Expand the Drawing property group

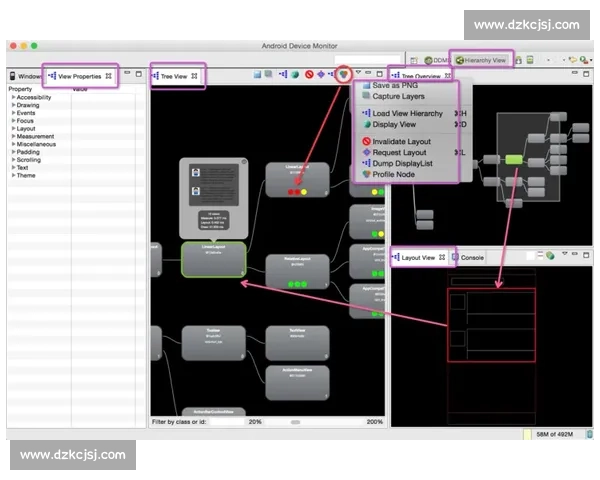[x=13, y=105]
